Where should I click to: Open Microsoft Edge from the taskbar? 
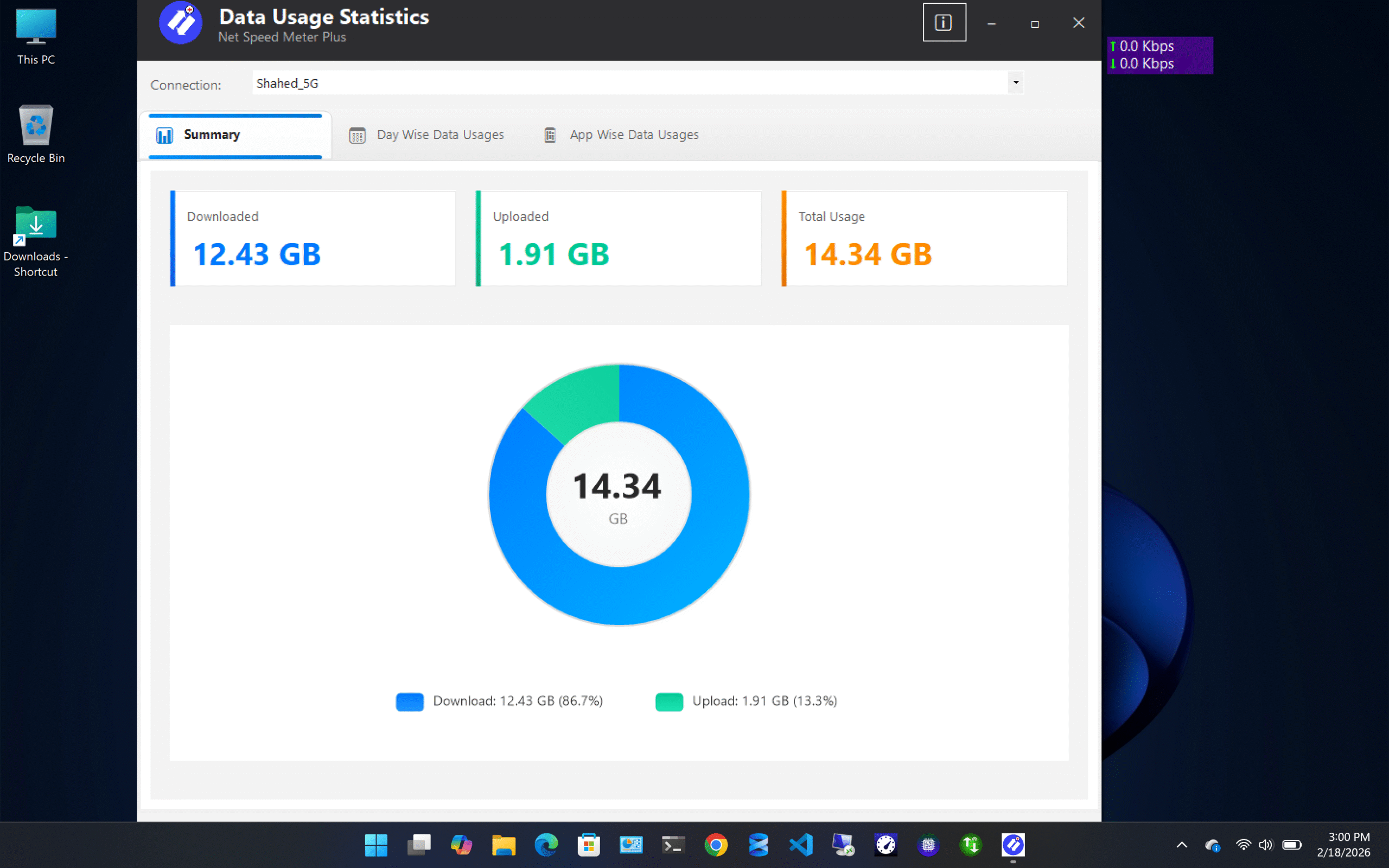[x=546, y=845]
